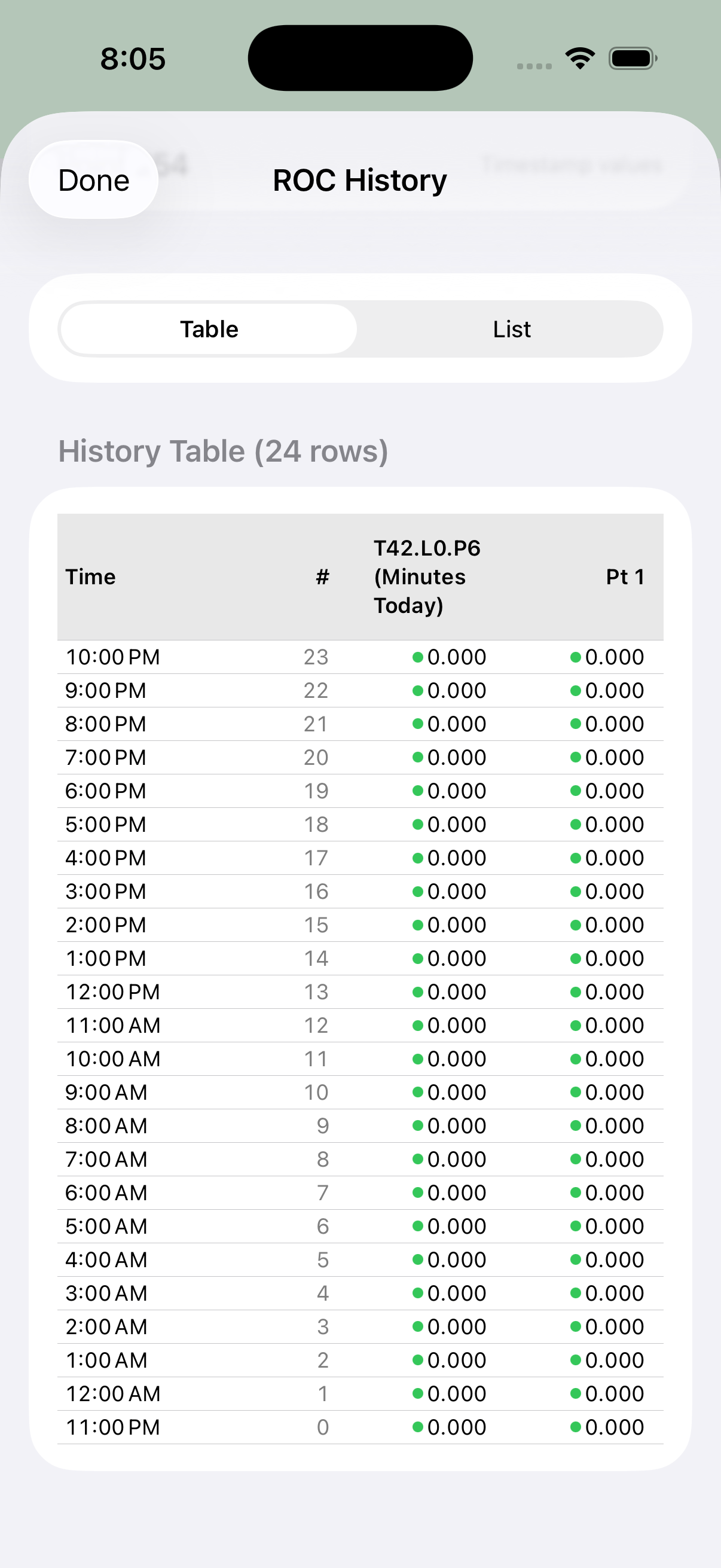
Task: Tap the green dot in 12:00 PM T42.L0.P6 cell
Action: tap(417, 992)
